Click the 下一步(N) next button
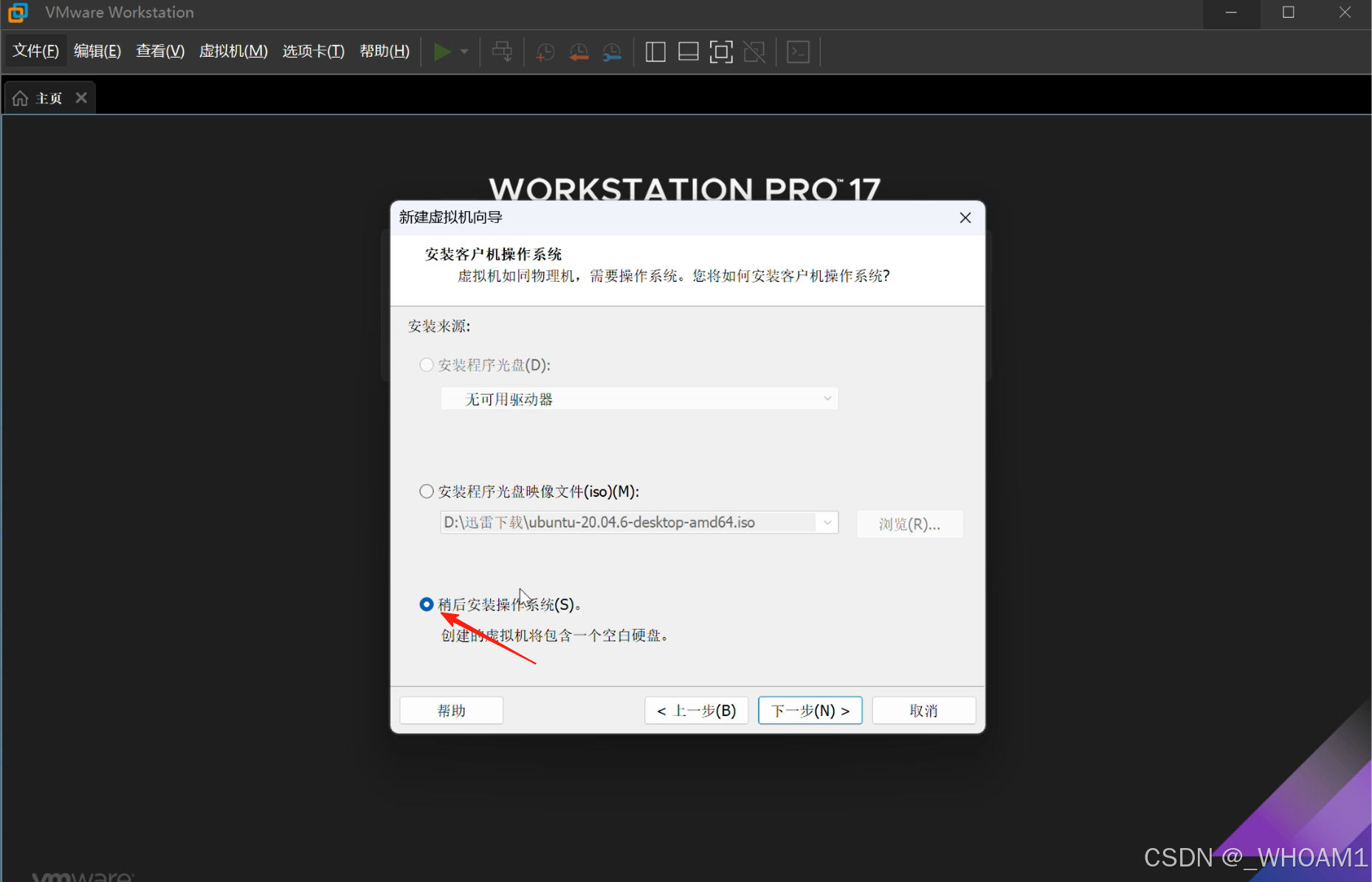This screenshot has width=1372, height=882. 810,710
